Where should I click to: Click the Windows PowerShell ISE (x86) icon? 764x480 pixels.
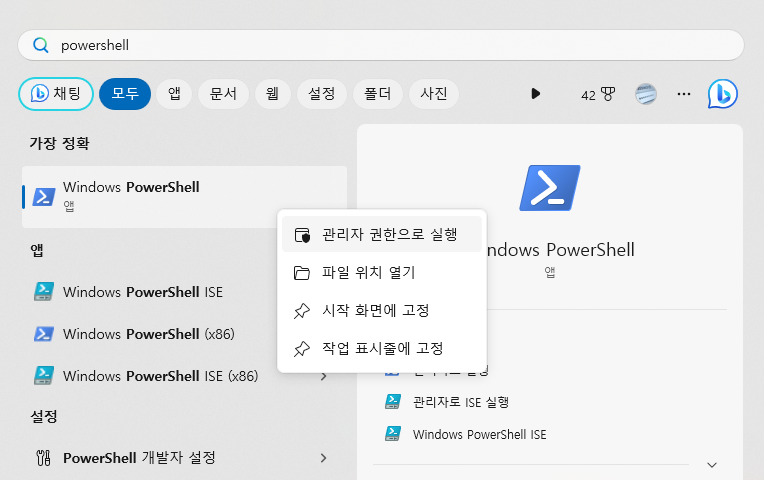point(44,375)
